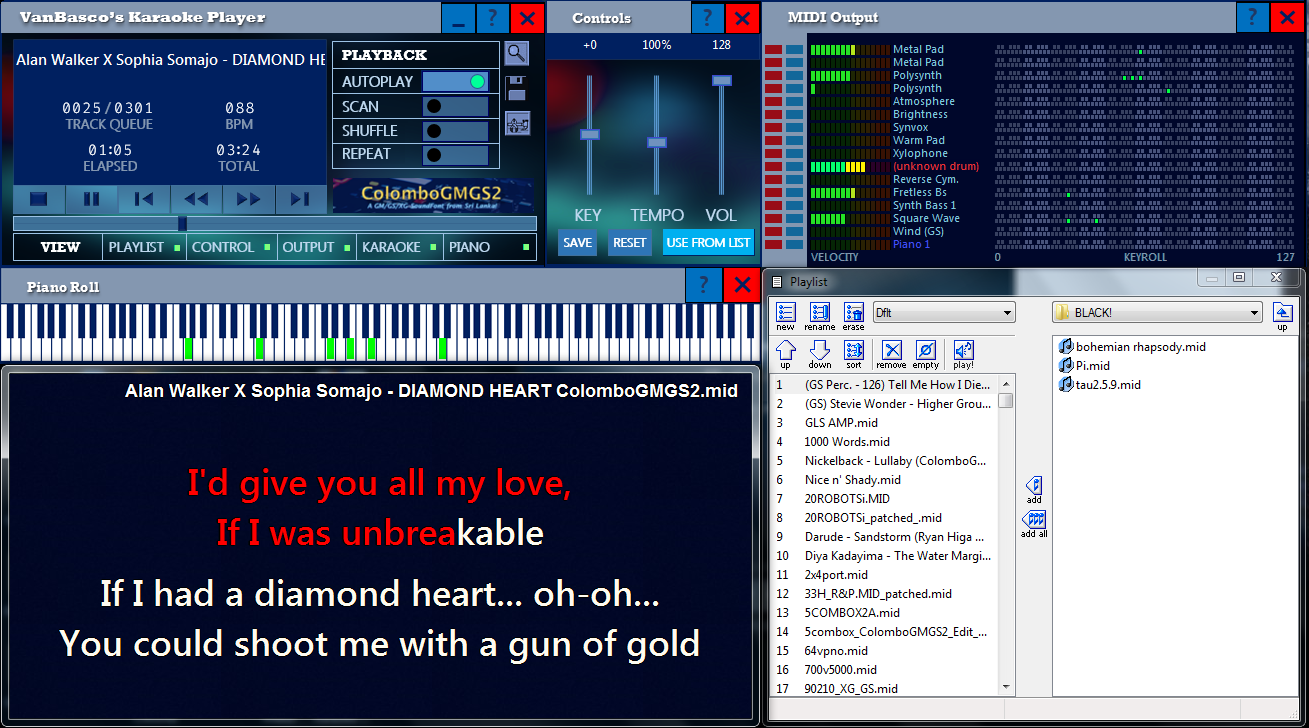Toggle the PIANO view button
The width and height of the screenshot is (1309, 728).
pyautogui.click(x=490, y=247)
